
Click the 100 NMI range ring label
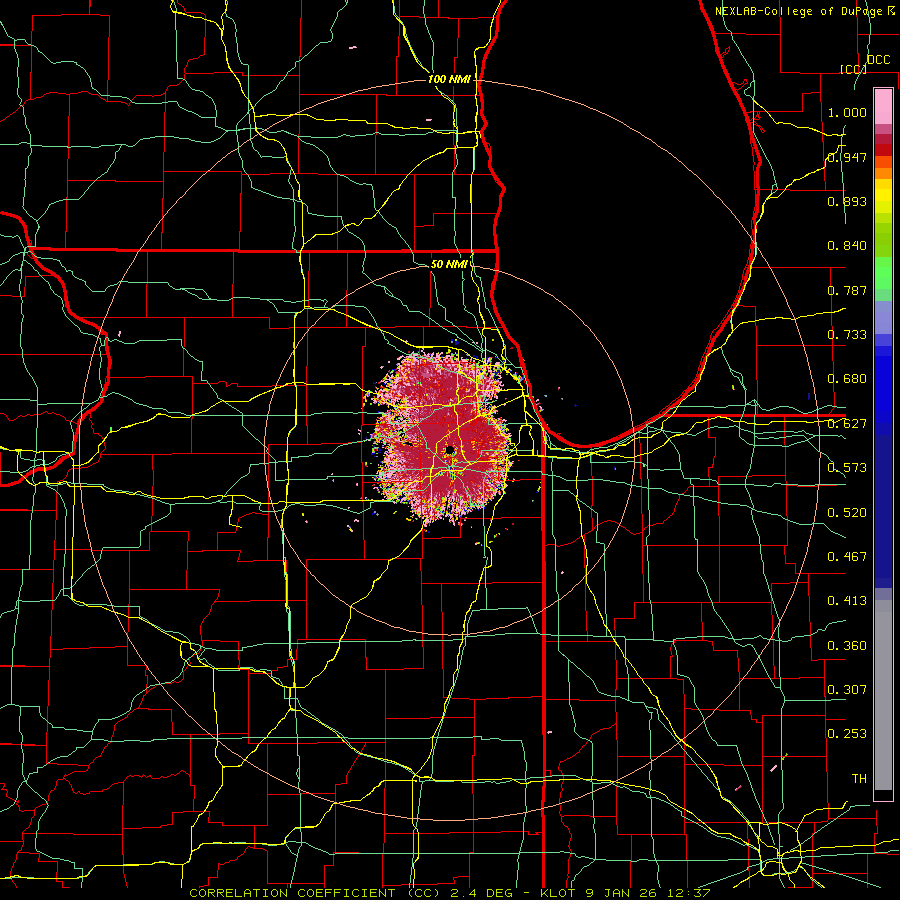(449, 79)
